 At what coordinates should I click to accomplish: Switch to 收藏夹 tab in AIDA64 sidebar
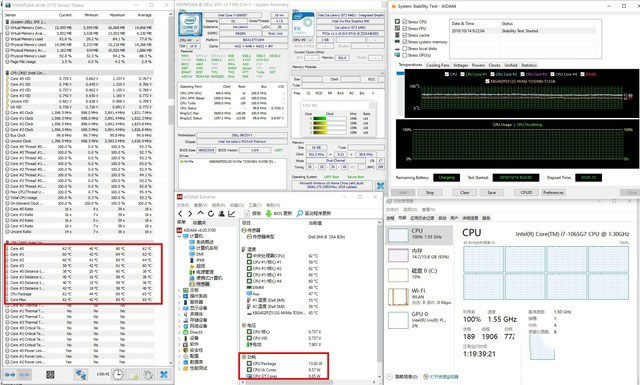(x=199, y=223)
